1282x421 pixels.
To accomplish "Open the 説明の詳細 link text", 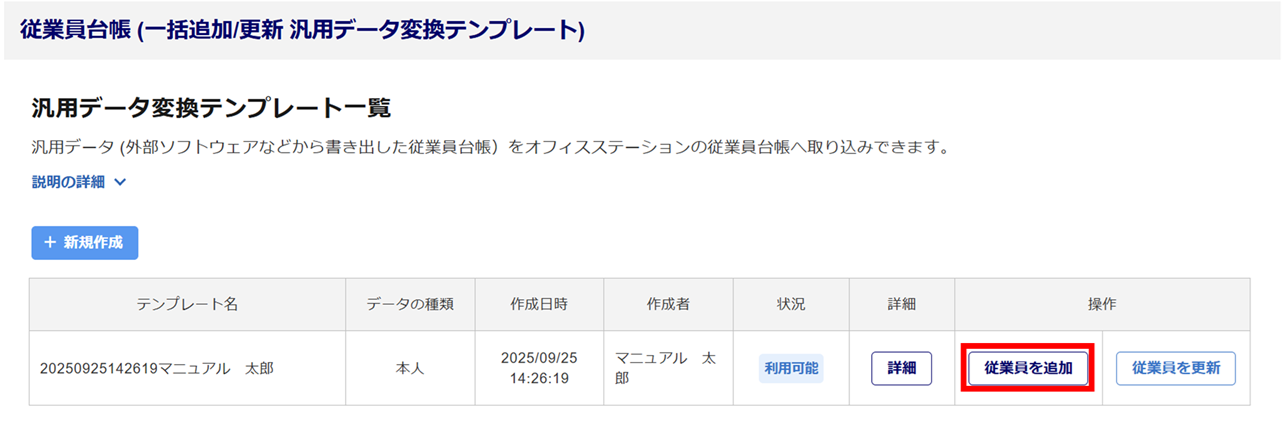I will (68, 182).
